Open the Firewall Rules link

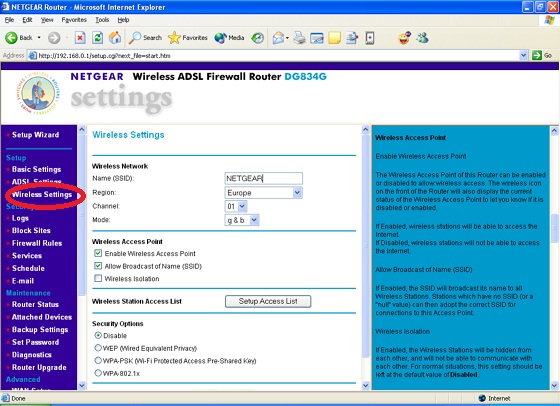pos(37,243)
